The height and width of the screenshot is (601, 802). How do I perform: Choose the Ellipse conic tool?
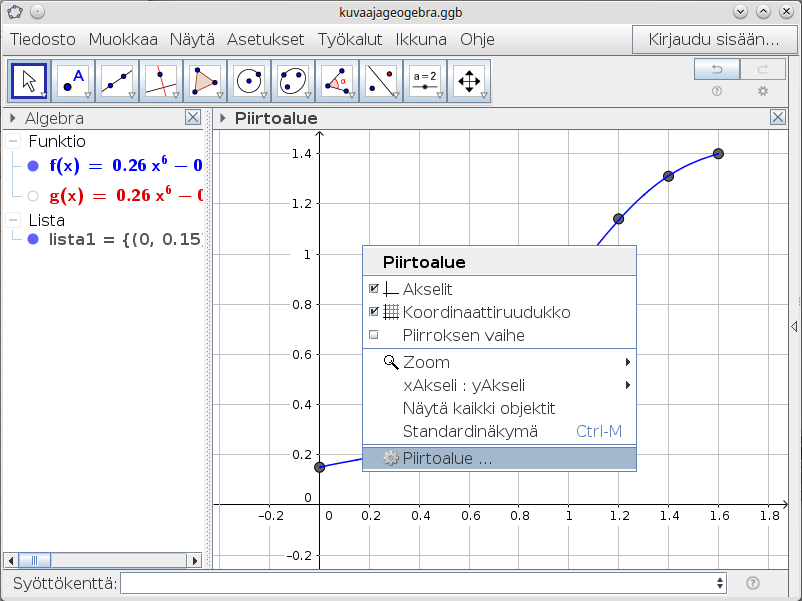pyautogui.click(x=292, y=81)
